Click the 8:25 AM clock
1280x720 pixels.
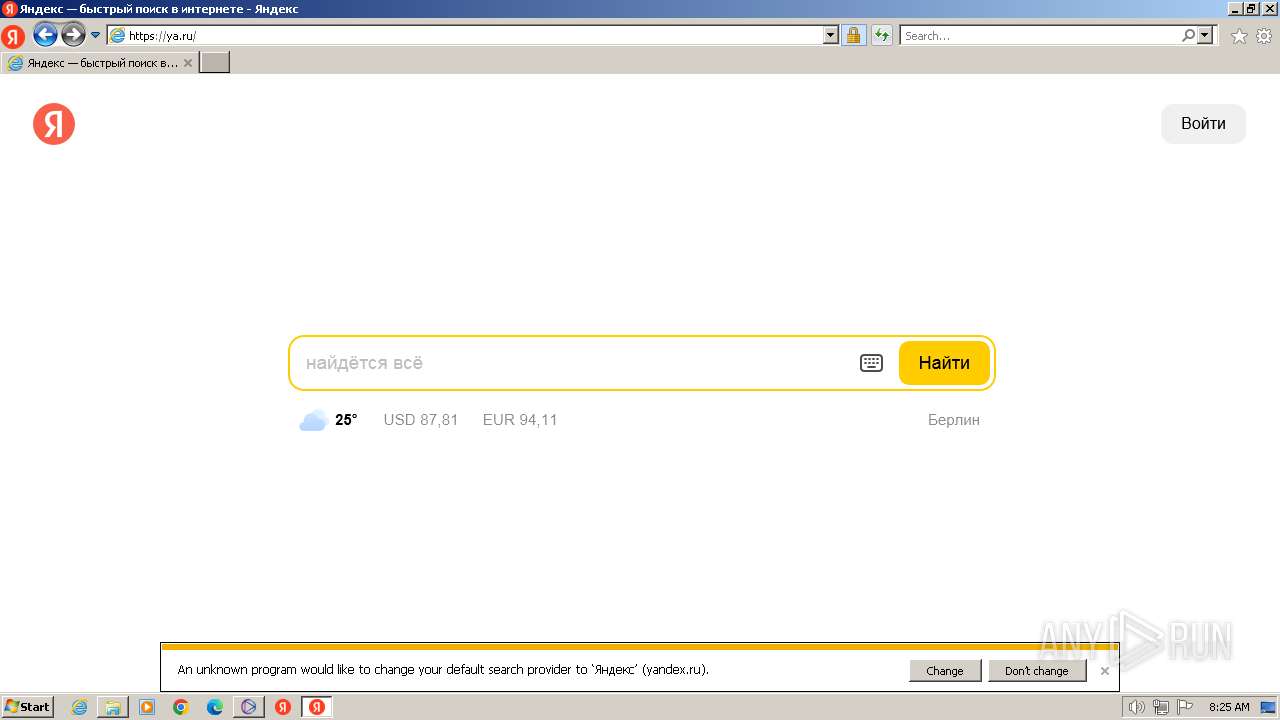click(1229, 707)
